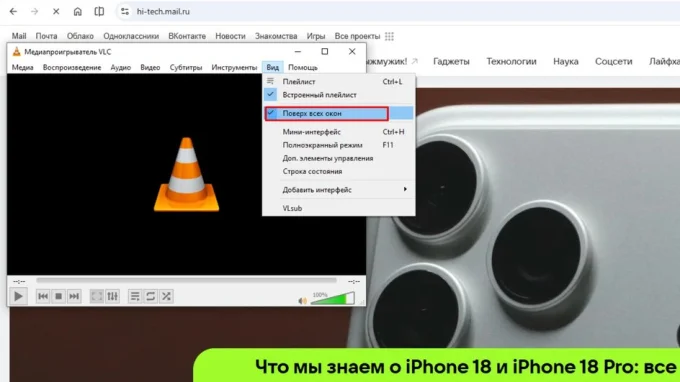Open iPhone 18 article headline
Image resolution: width=680 pixels, height=382 pixels.
465,367
